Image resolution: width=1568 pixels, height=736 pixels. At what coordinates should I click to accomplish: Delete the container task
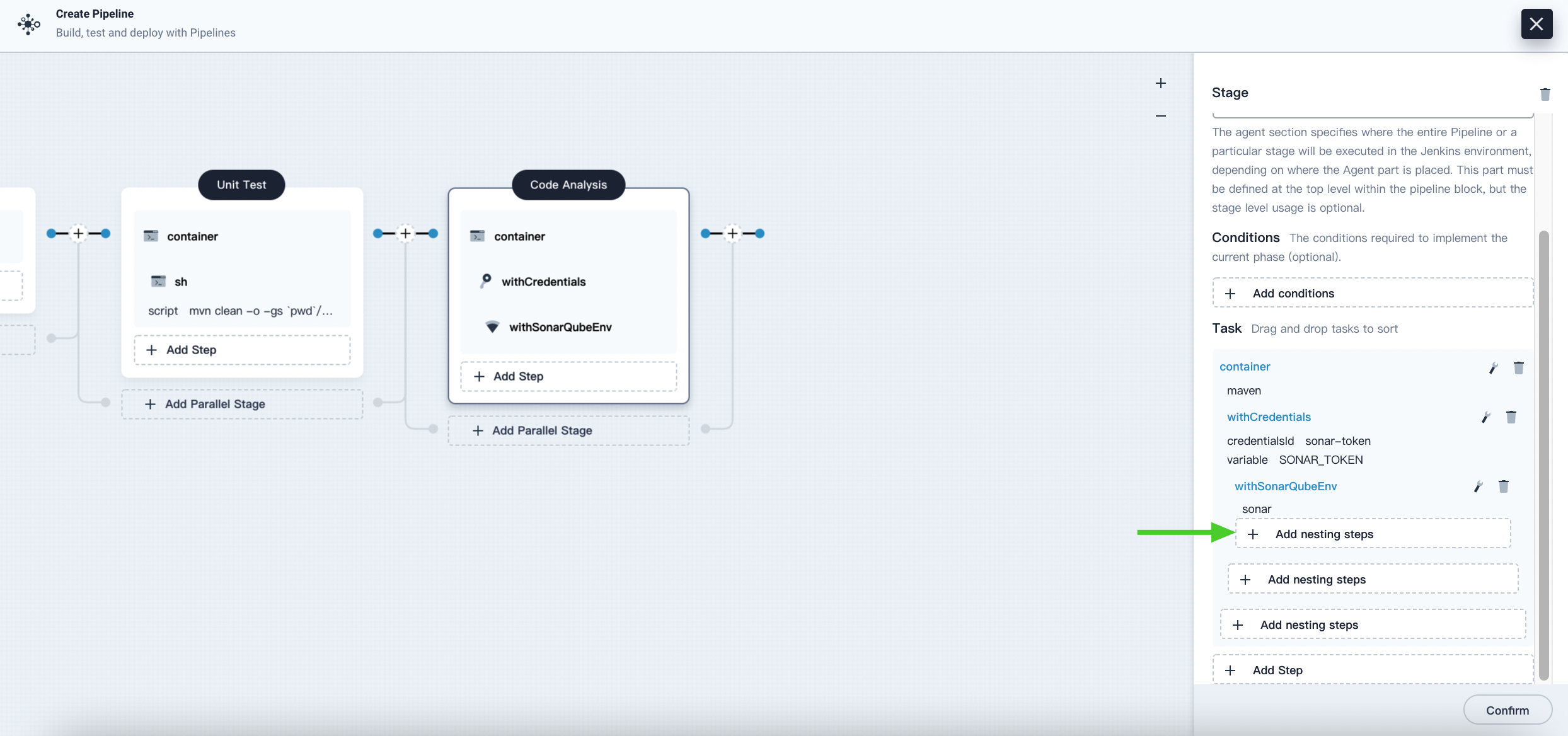[x=1518, y=367]
